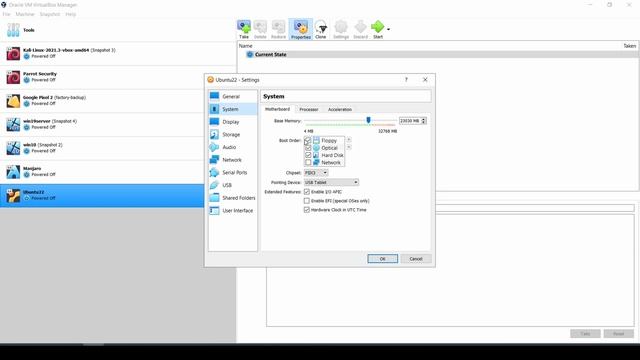Close the Ubuntu22 Settings dialog

tap(425, 80)
